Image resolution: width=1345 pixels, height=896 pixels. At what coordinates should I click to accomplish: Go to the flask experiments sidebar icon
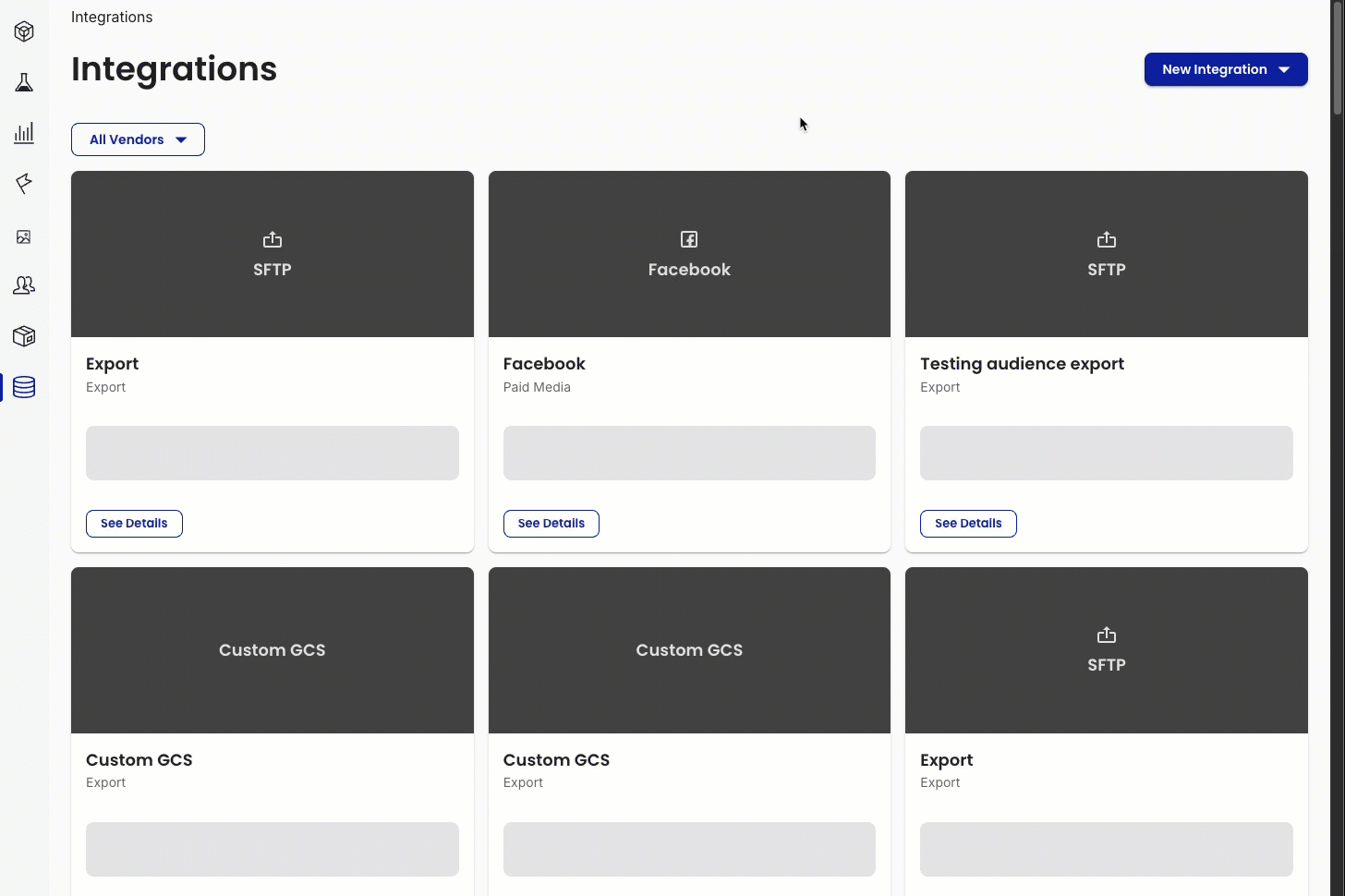(x=24, y=82)
